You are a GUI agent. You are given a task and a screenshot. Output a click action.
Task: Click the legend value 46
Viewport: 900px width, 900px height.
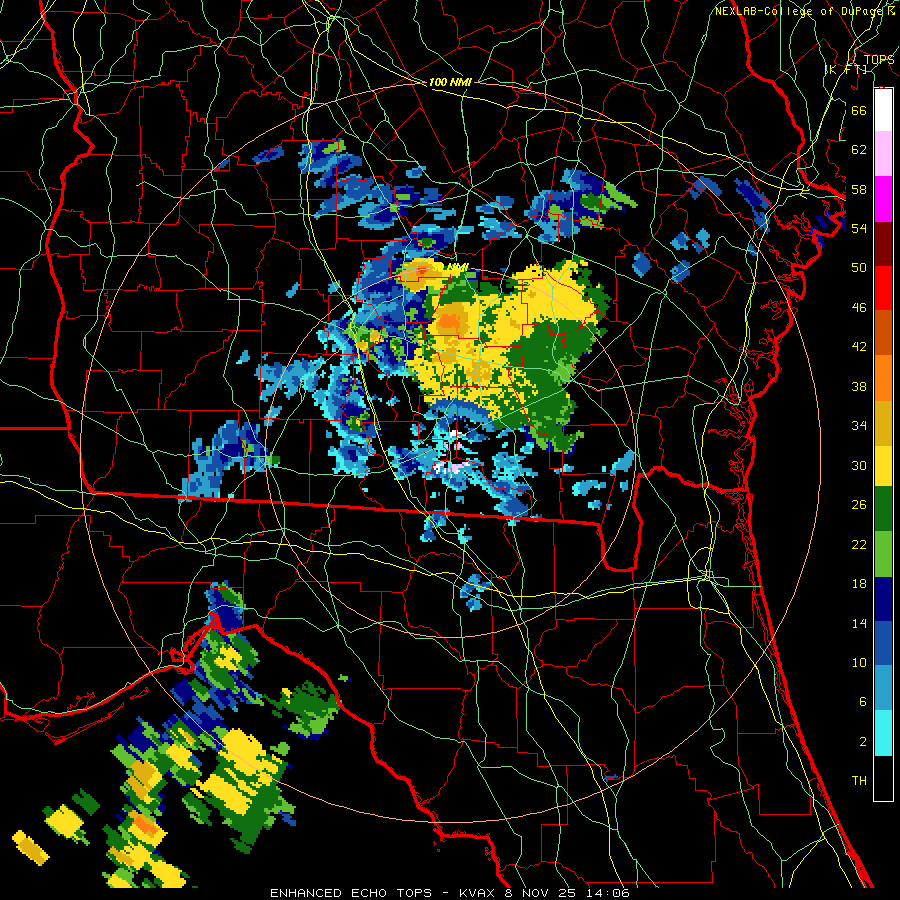[x=859, y=308]
